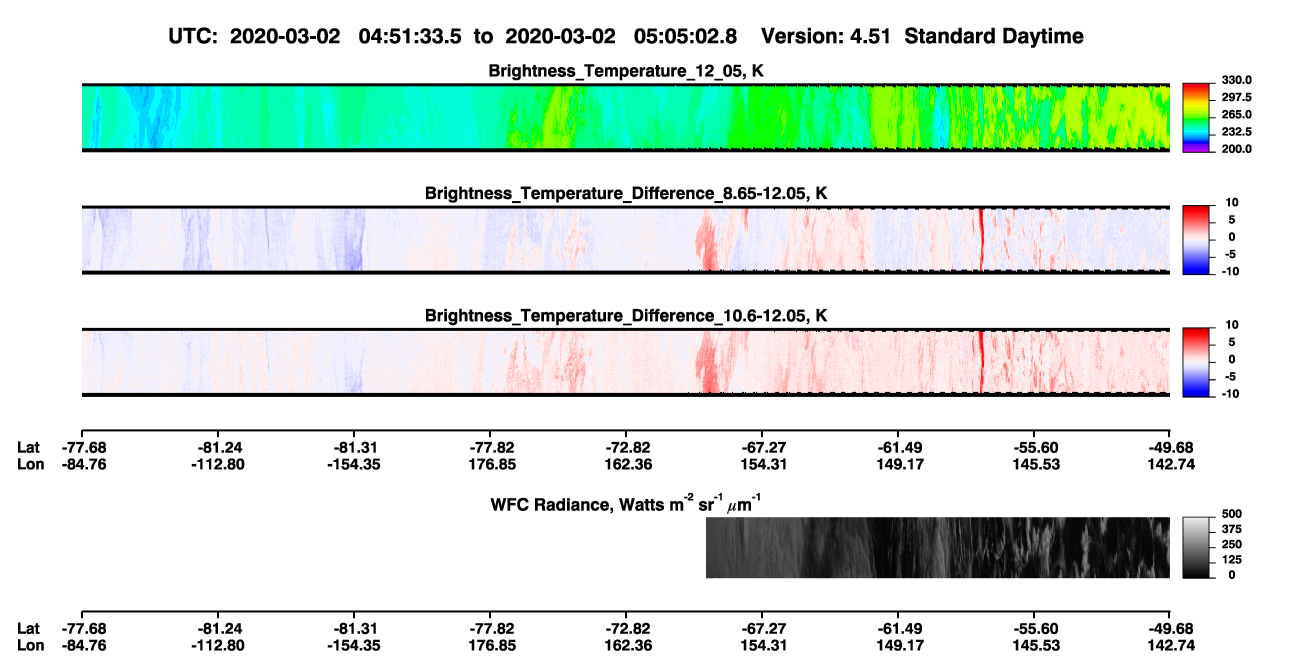Viewport: 1300px width, 667px height.
Task: Click the red-blue colorbar beside the 10.6-12.05 panel
Action: [1196, 362]
